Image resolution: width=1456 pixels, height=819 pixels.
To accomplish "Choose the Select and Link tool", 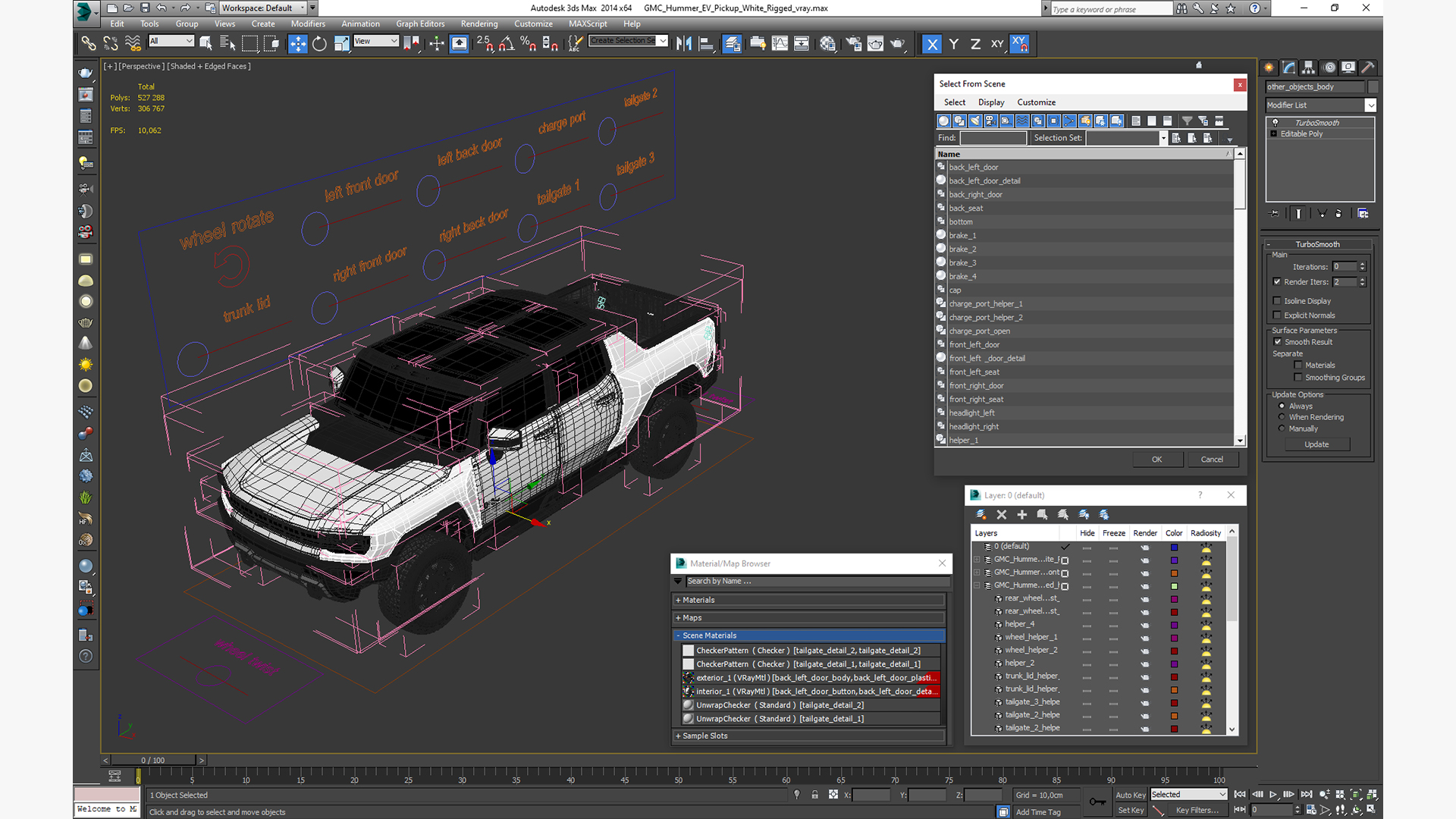I will tap(89, 44).
